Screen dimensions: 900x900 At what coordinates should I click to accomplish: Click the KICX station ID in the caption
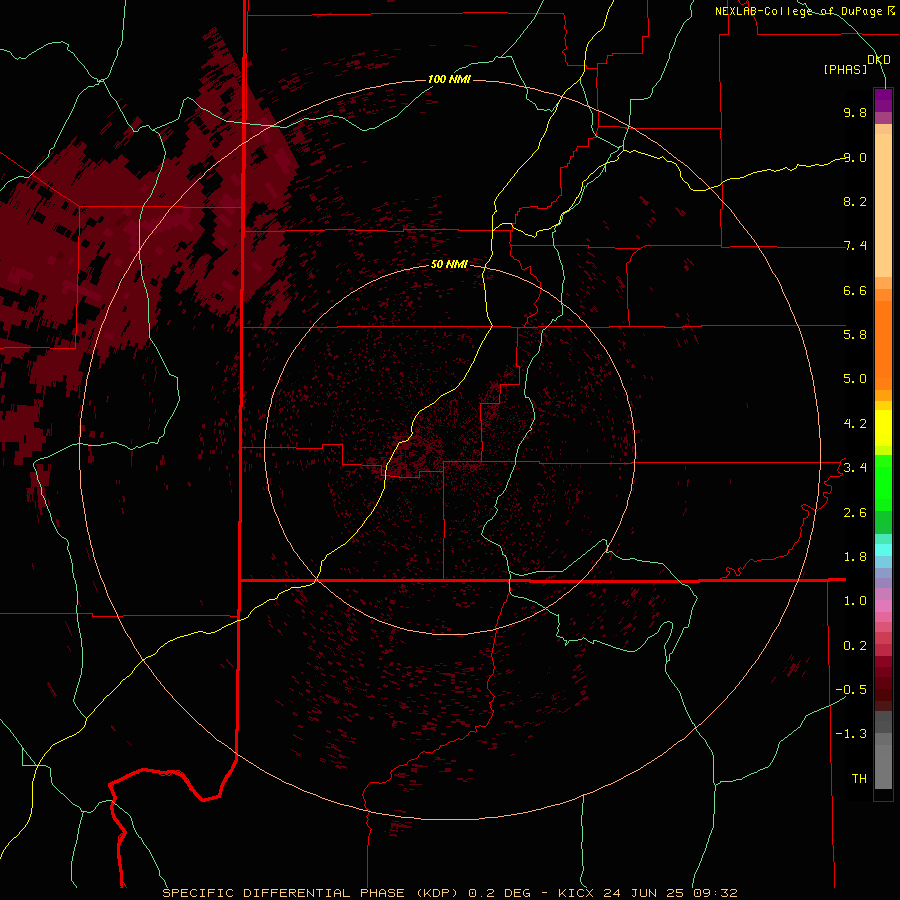[x=578, y=893]
